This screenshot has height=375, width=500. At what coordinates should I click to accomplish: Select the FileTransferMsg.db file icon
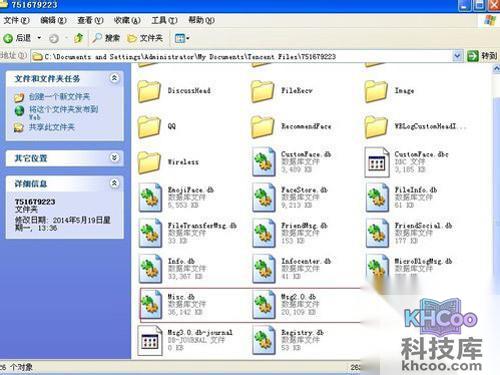pyautogui.click(x=150, y=233)
